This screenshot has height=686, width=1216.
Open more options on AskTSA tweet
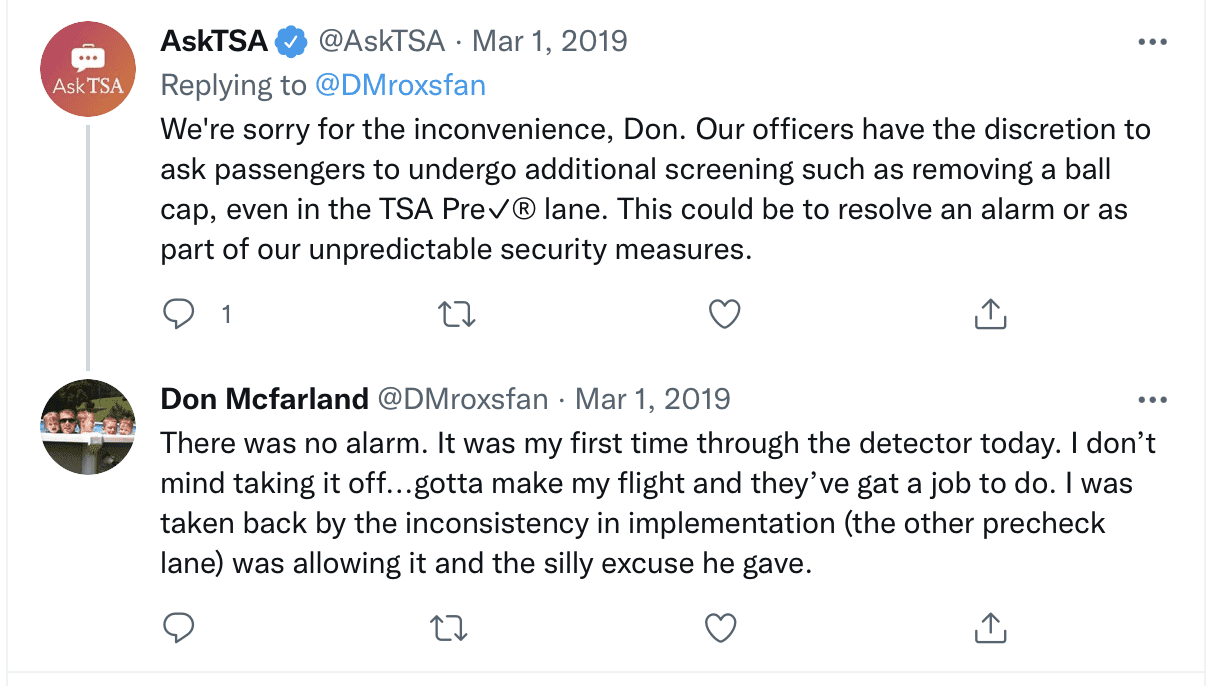(1153, 42)
